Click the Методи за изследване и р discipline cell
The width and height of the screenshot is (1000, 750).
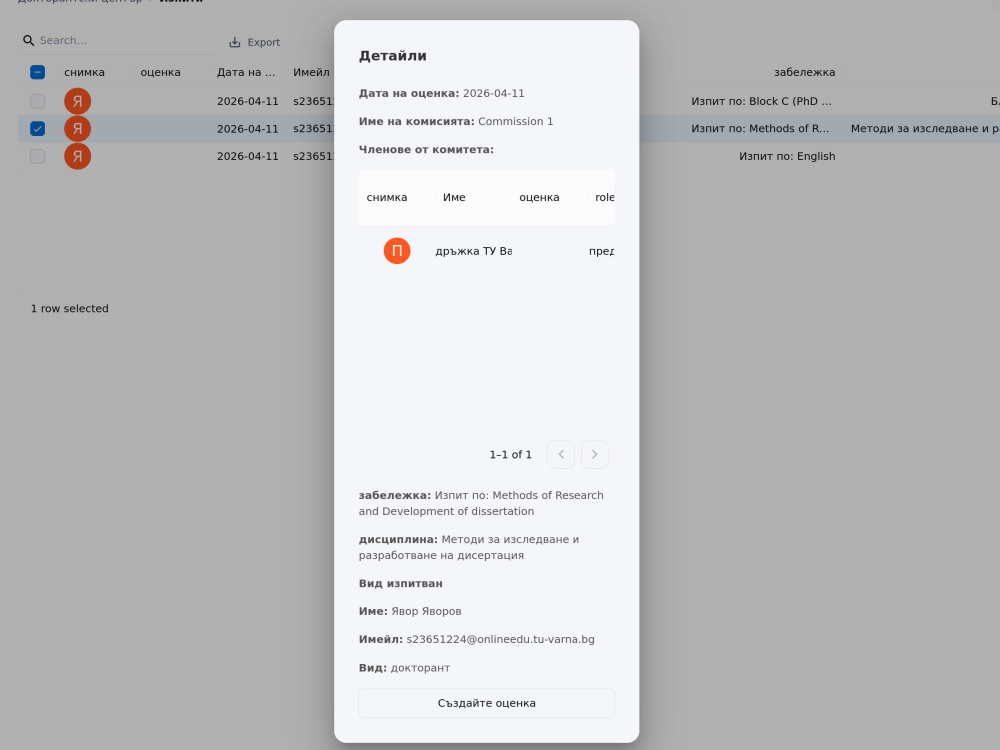click(x=925, y=128)
